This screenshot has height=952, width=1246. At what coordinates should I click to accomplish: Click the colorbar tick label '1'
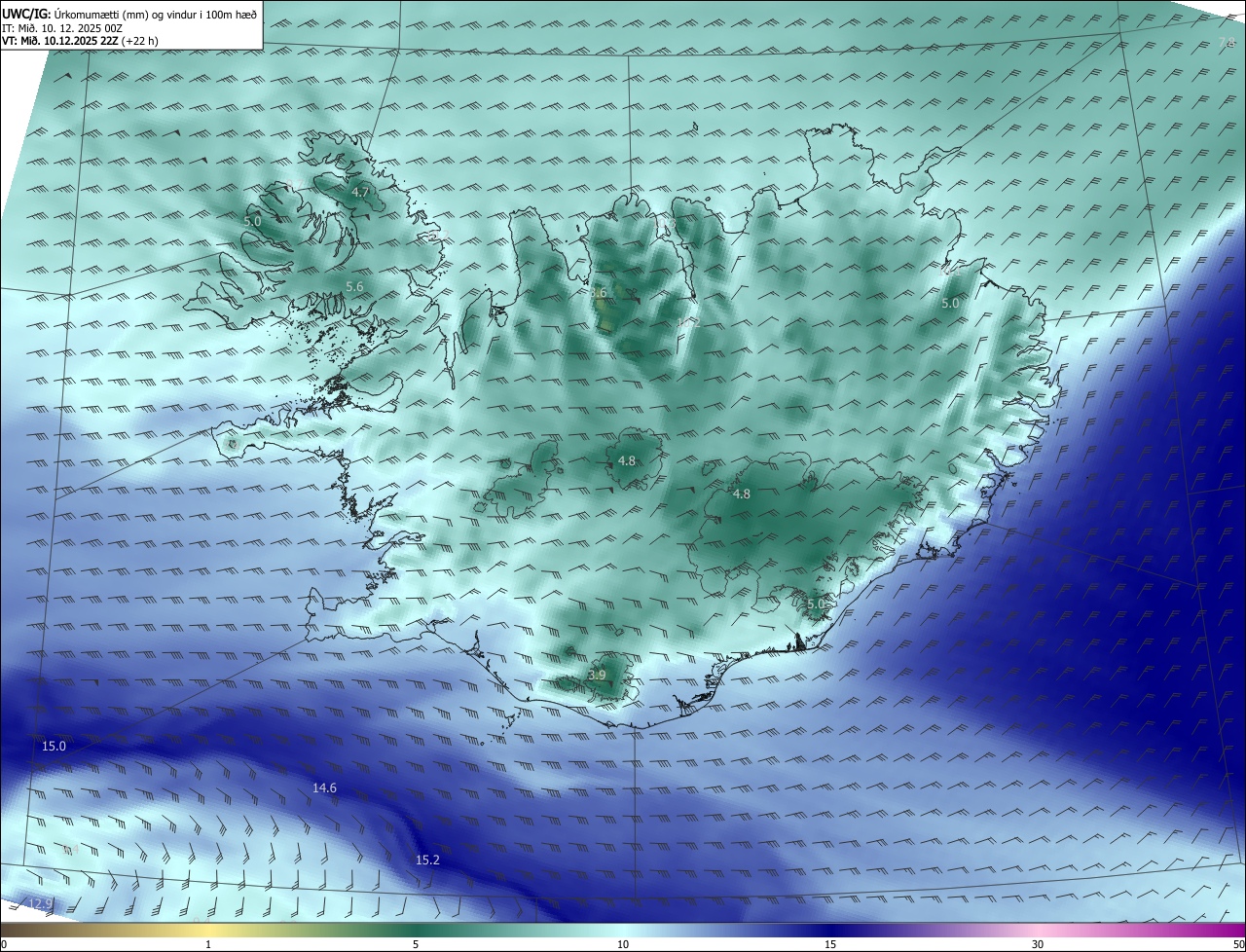click(x=208, y=944)
